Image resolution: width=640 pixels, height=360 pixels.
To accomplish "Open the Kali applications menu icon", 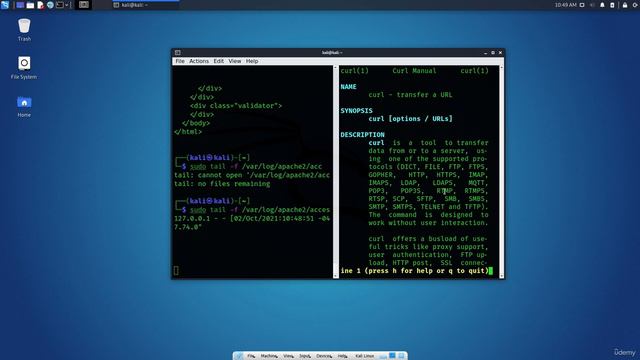I will (5, 5).
